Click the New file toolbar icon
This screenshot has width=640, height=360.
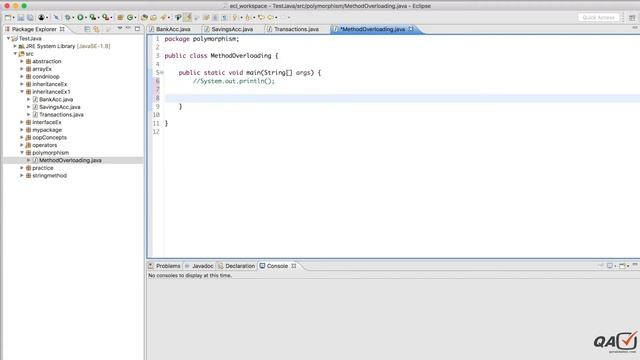pos(8,18)
